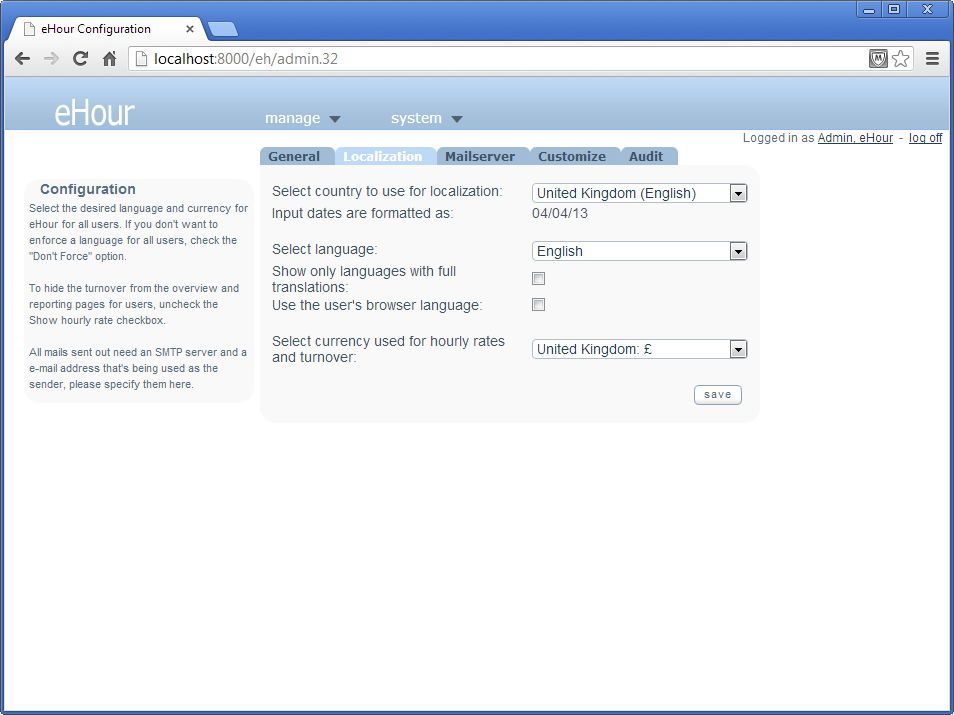
Task: Open a new browser tab
Action: (x=223, y=29)
